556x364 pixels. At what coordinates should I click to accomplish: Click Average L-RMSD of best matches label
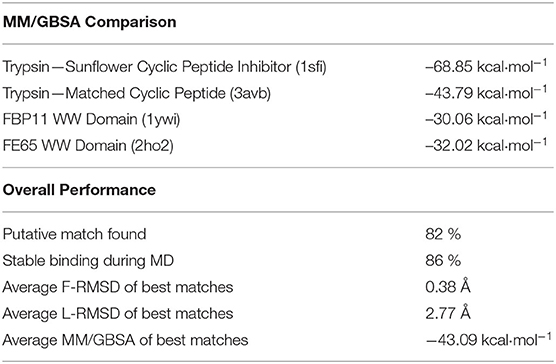[x=118, y=314]
